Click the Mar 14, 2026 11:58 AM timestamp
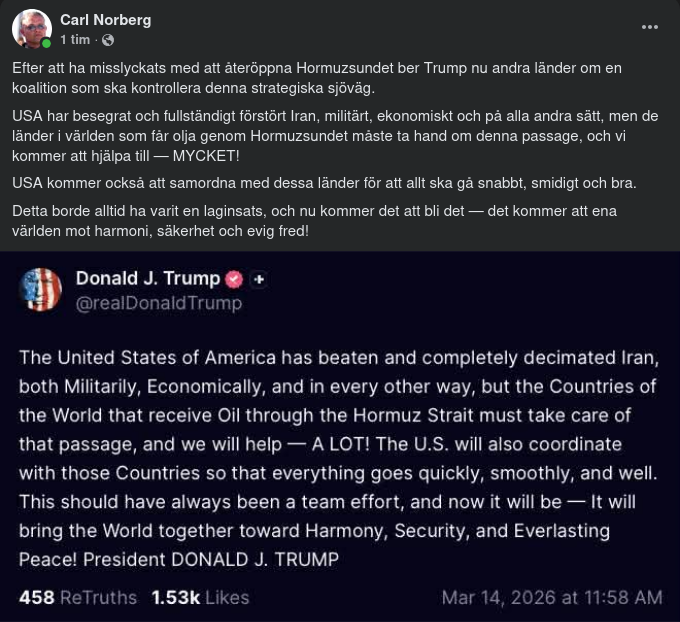The image size is (680, 622). click(551, 598)
